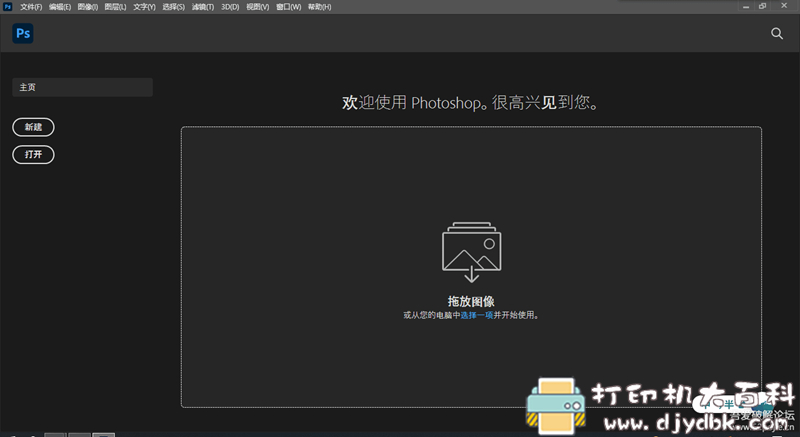
Task: Open the 编辑(E) menu
Action: (x=60, y=7)
